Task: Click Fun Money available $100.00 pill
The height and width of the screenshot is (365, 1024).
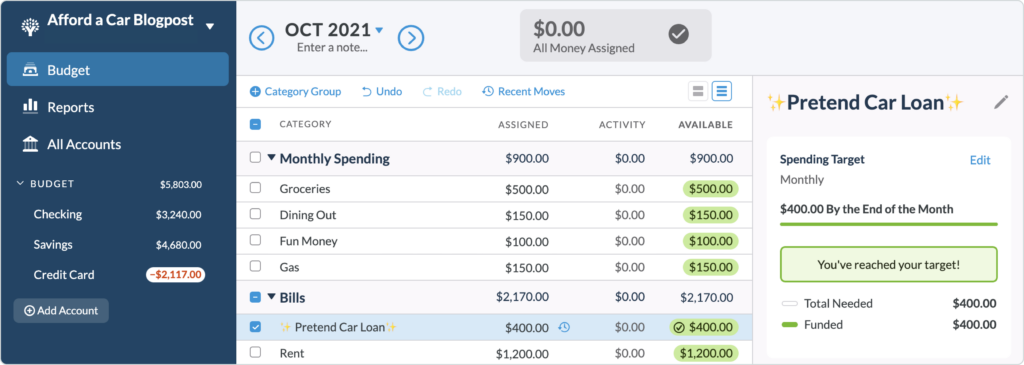Action: [x=711, y=241]
